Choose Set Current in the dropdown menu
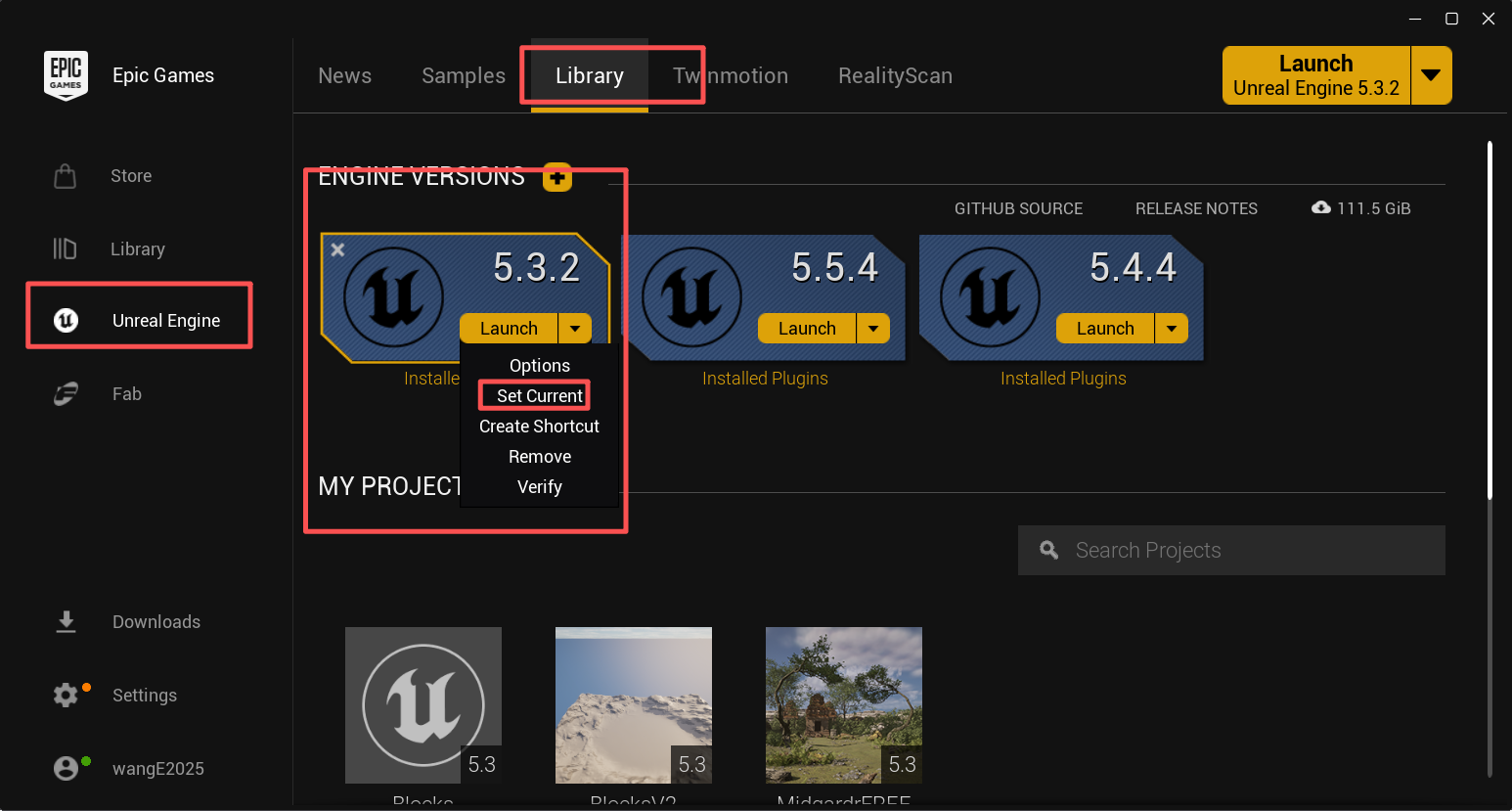Viewport: 1512px width, 811px height. click(x=540, y=395)
